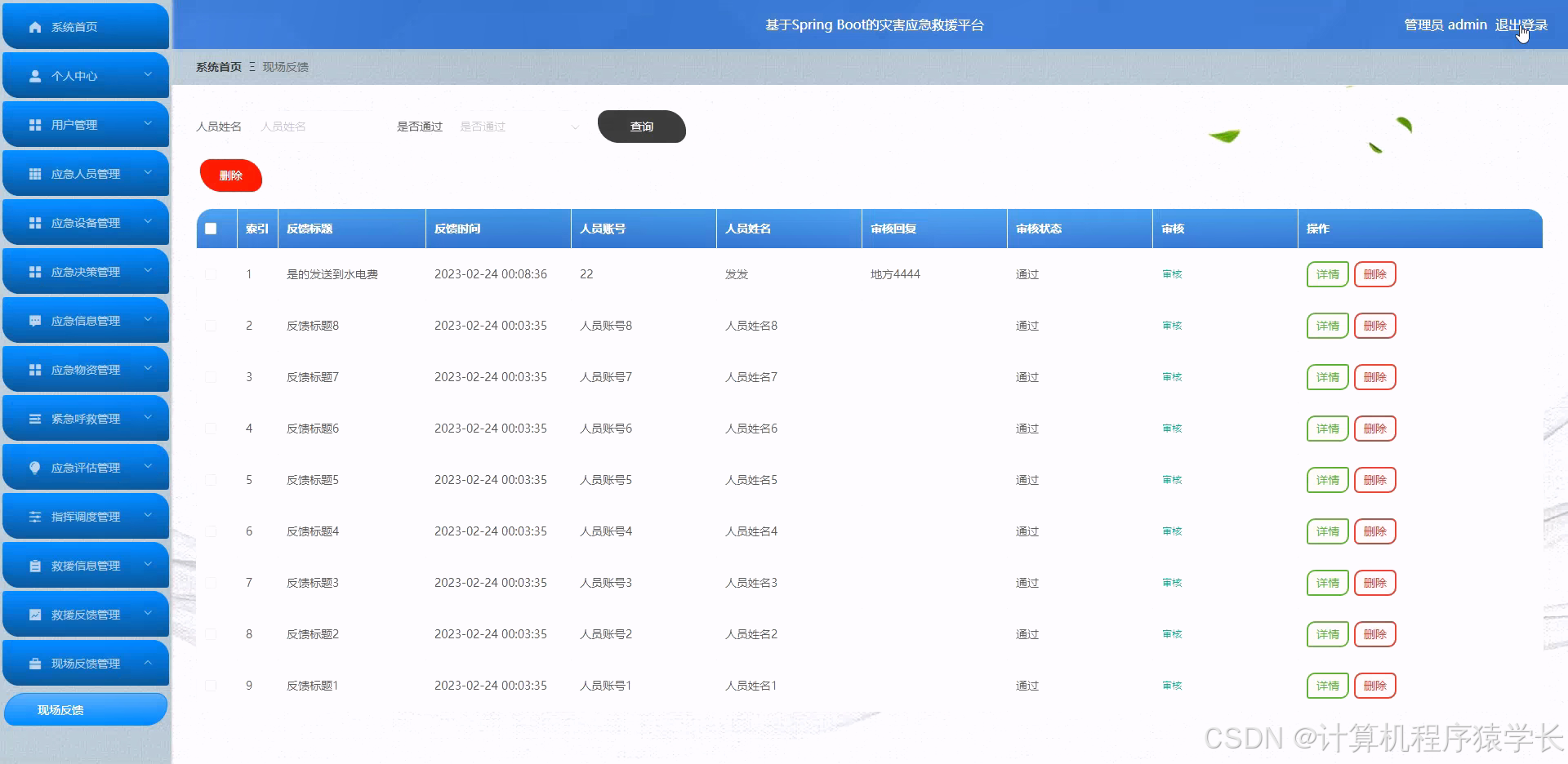Check the row for 反馈标题6
Screen dimensions: 1568x764
(x=211, y=429)
